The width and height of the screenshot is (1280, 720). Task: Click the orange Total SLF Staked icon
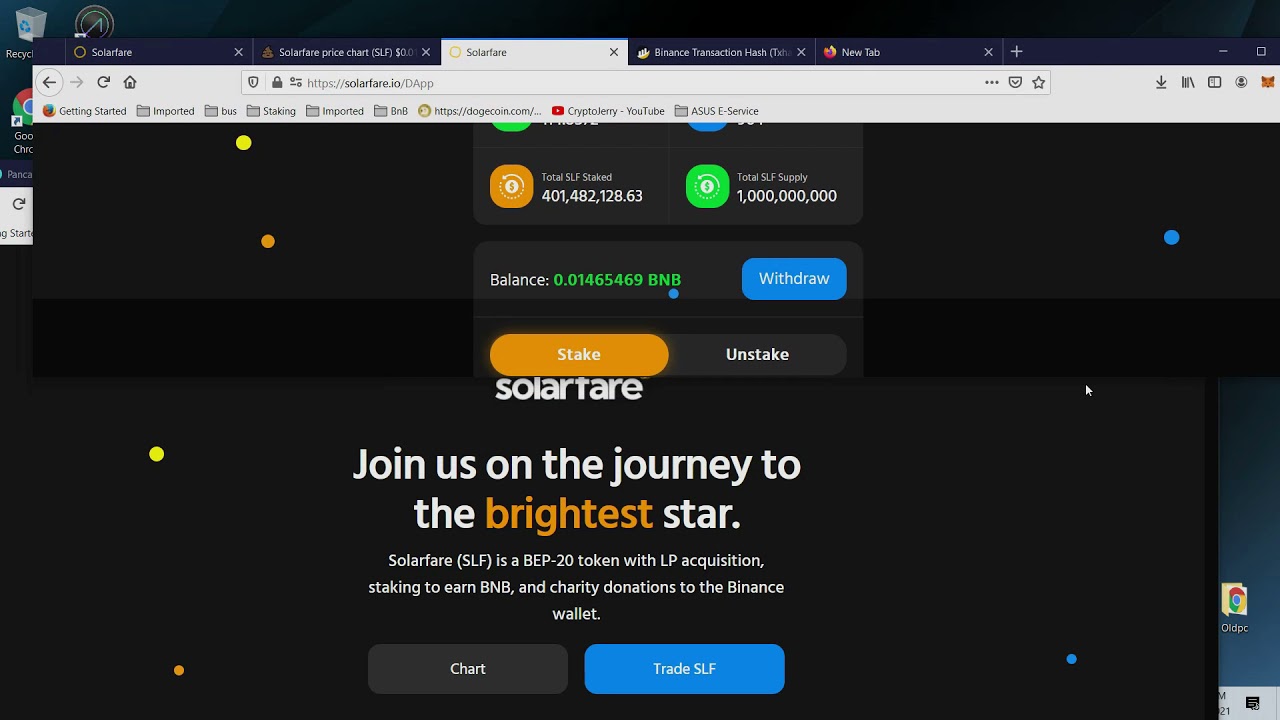pyautogui.click(x=511, y=186)
